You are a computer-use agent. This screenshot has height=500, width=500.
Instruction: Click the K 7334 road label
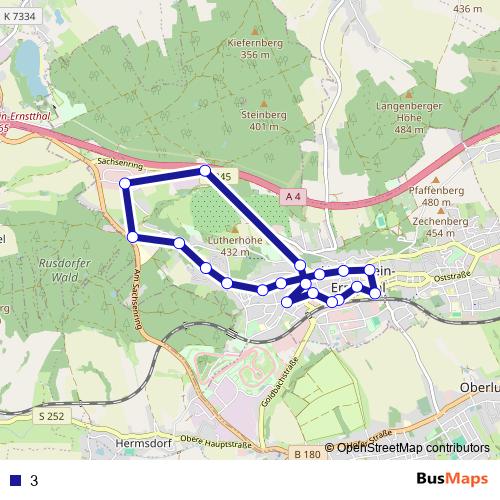(20, 16)
